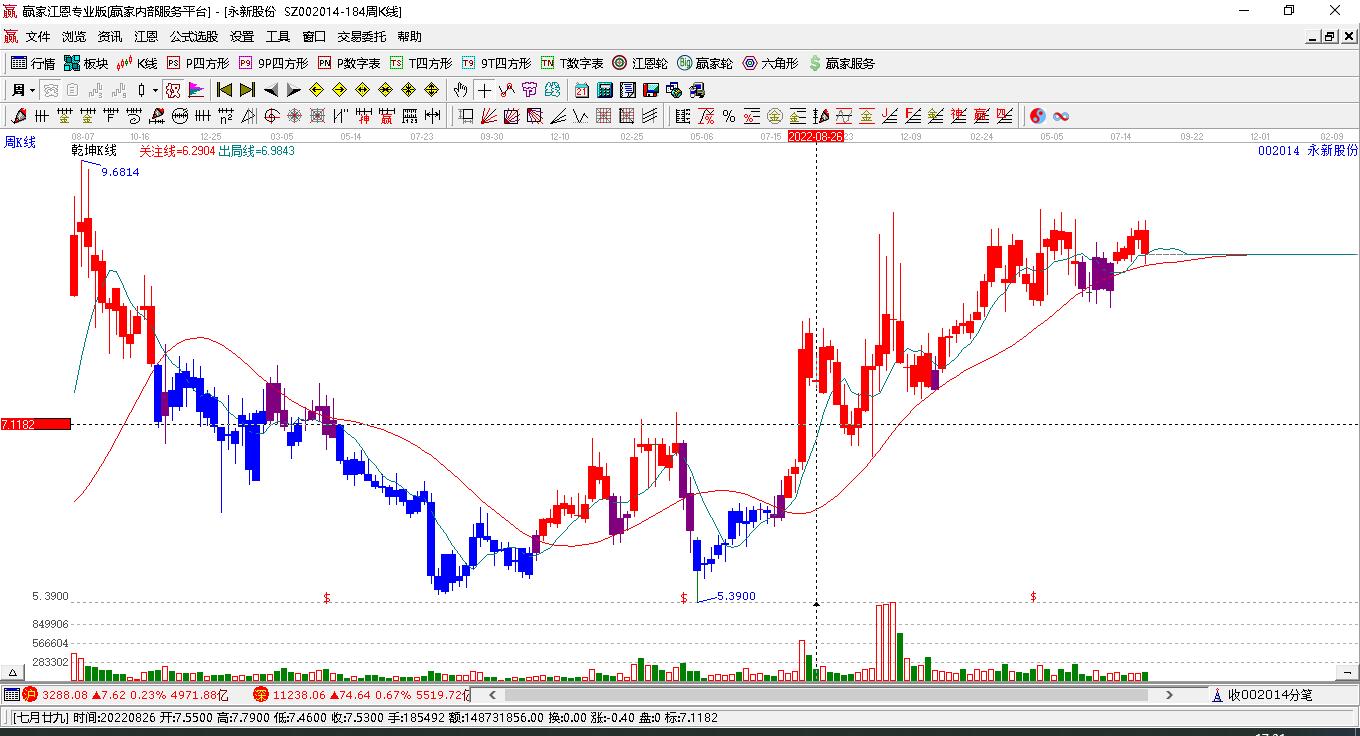This screenshot has height=736, width=1360.
Task: Open the 帮助 menu
Action: pyautogui.click(x=409, y=37)
